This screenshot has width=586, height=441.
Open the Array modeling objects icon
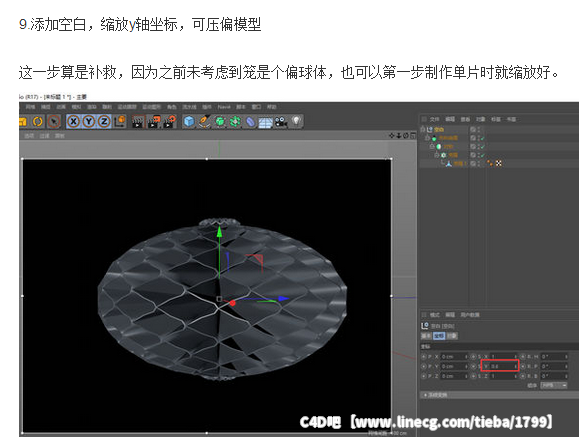pyautogui.click(x=235, y=121)
